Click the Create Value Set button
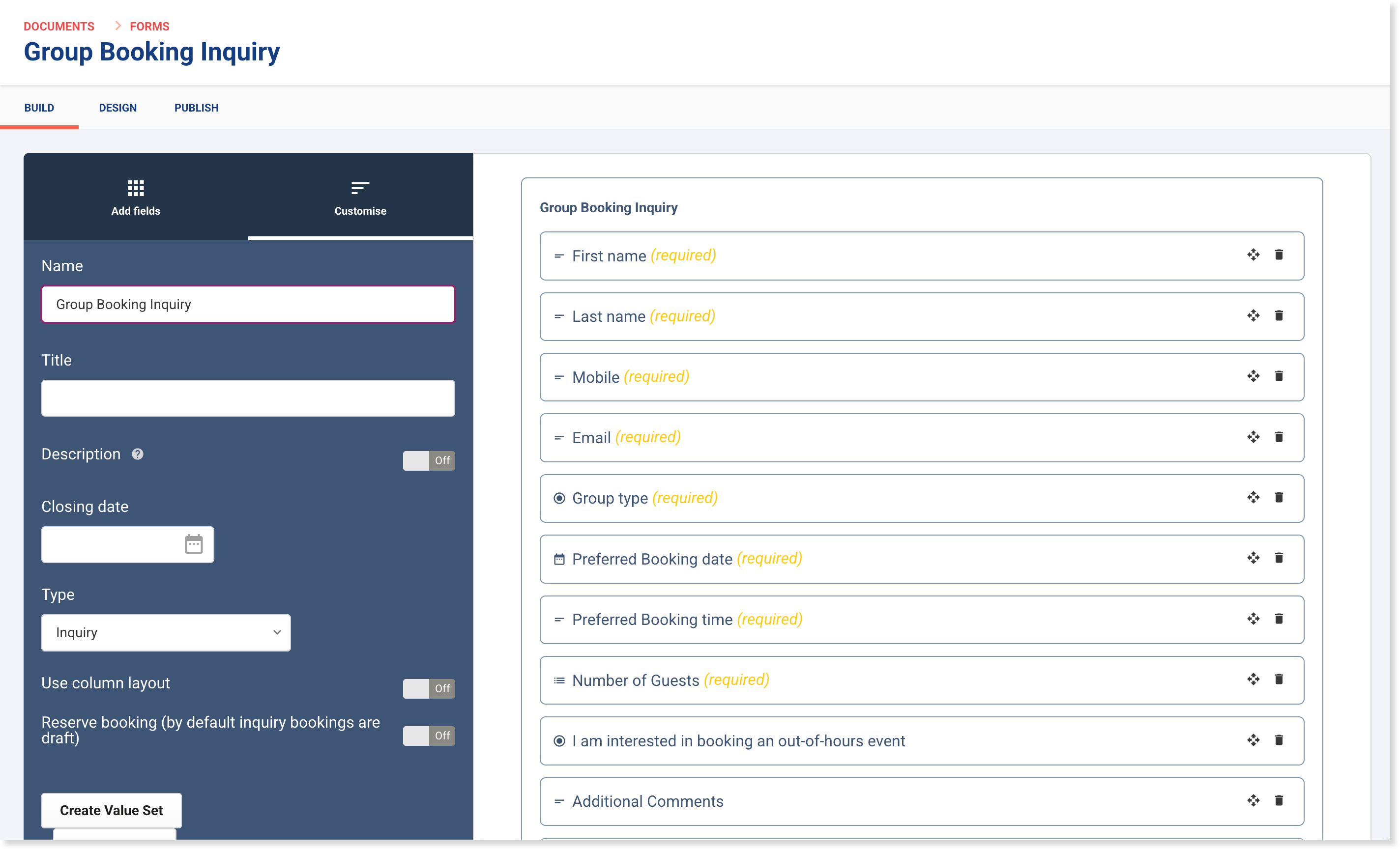The width and height of the screenshot is (1400, 850). (x=112, y=810)
